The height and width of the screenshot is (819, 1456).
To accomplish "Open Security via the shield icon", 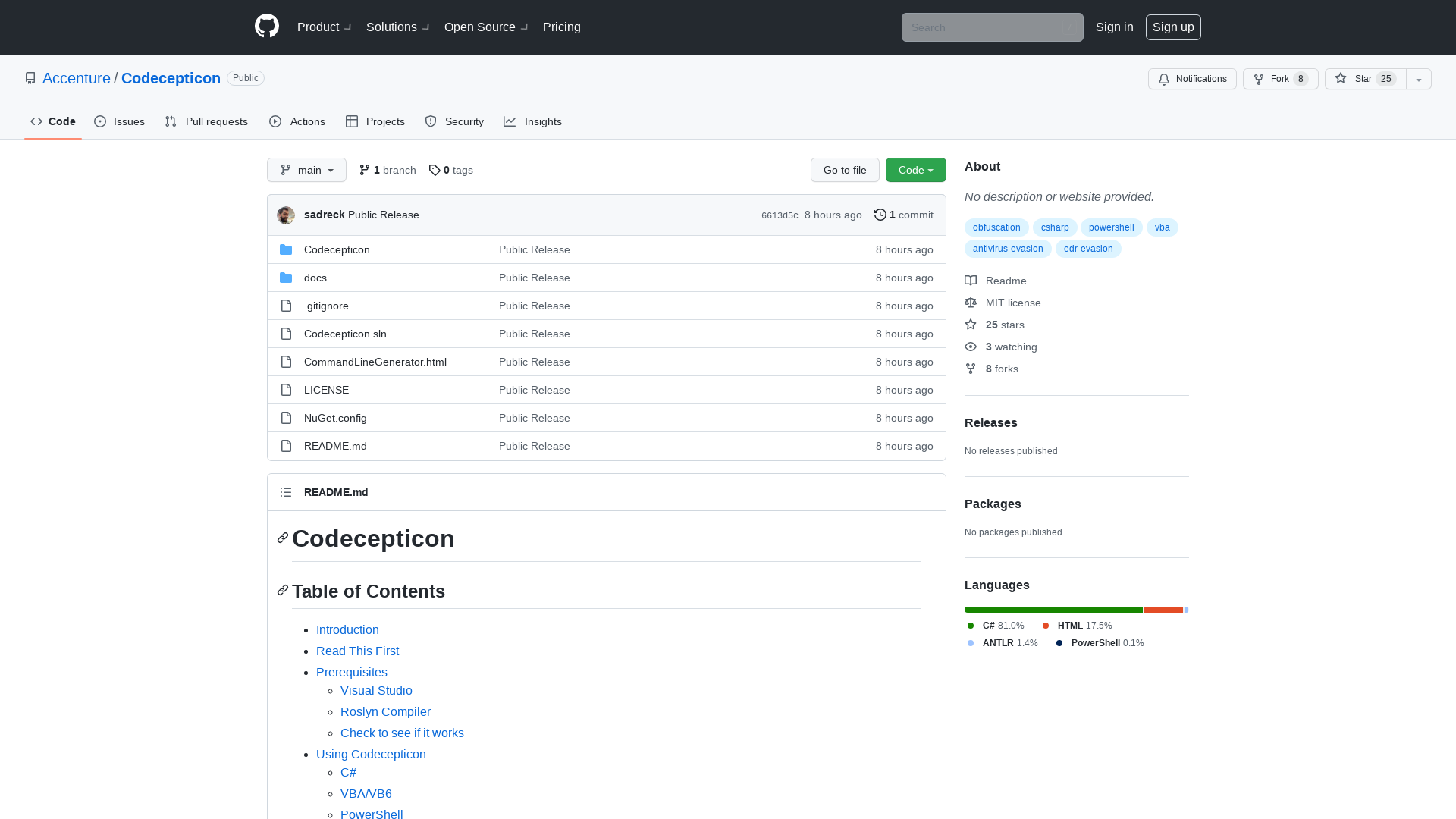I will coord(431,121).
